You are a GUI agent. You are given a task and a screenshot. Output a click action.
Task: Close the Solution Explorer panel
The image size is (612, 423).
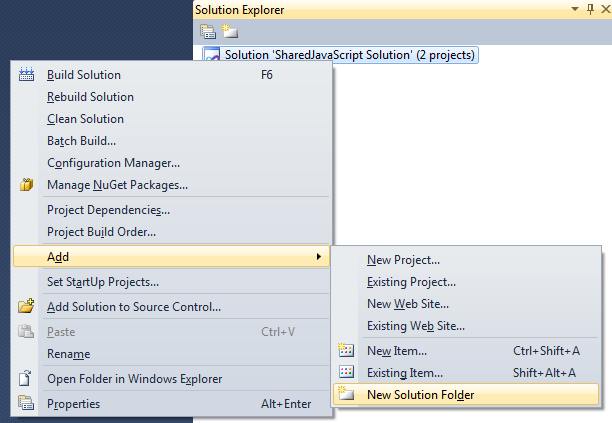pyautogui.click(x=603, y=9)
